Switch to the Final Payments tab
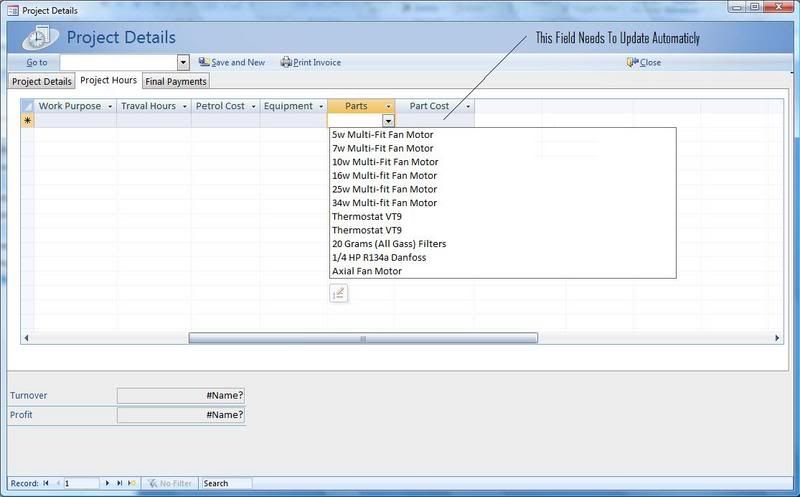 [176, 82]
